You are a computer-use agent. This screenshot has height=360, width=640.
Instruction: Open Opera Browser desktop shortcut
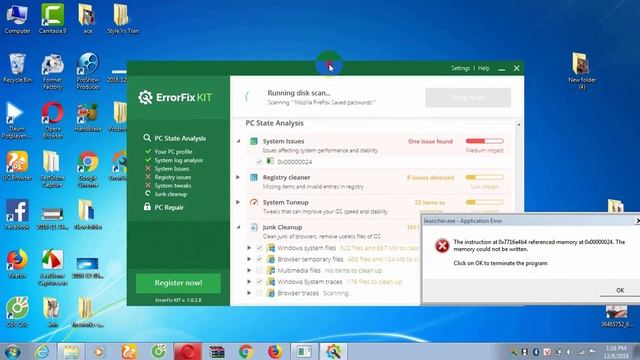(x=53, y=120)
